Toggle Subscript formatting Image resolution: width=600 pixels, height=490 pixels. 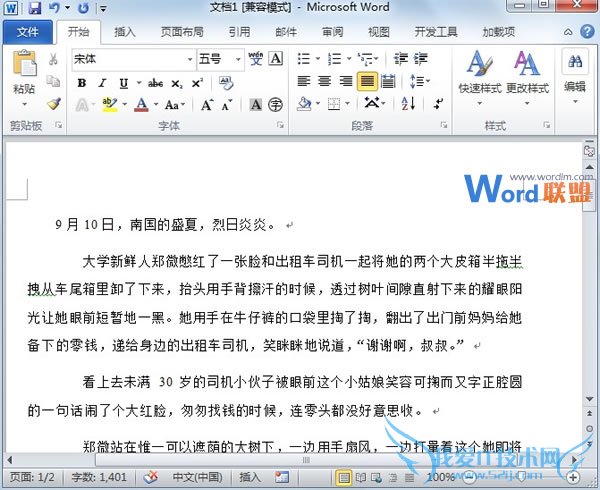tap(177, 83)
